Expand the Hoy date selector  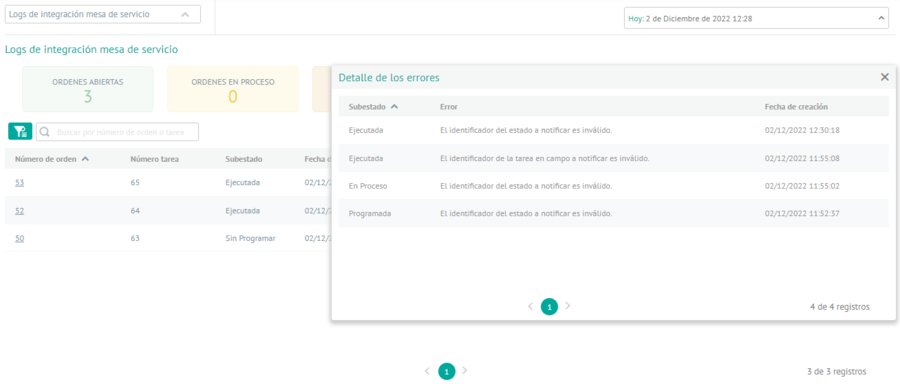click(x=757, y=18)
